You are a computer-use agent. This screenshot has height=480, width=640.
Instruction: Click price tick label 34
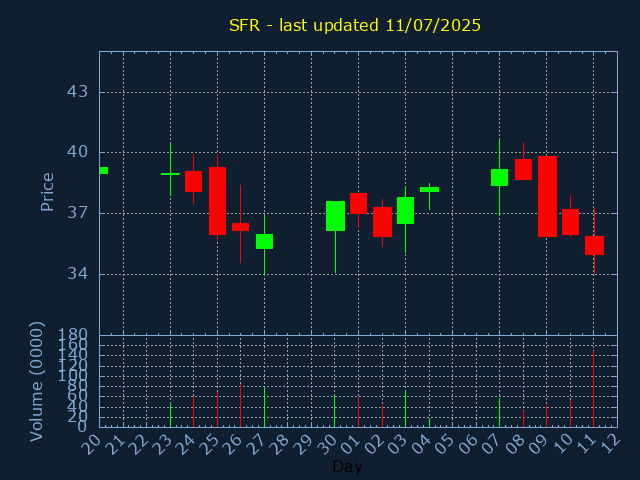pyautogui.click(x=77, y=273)
